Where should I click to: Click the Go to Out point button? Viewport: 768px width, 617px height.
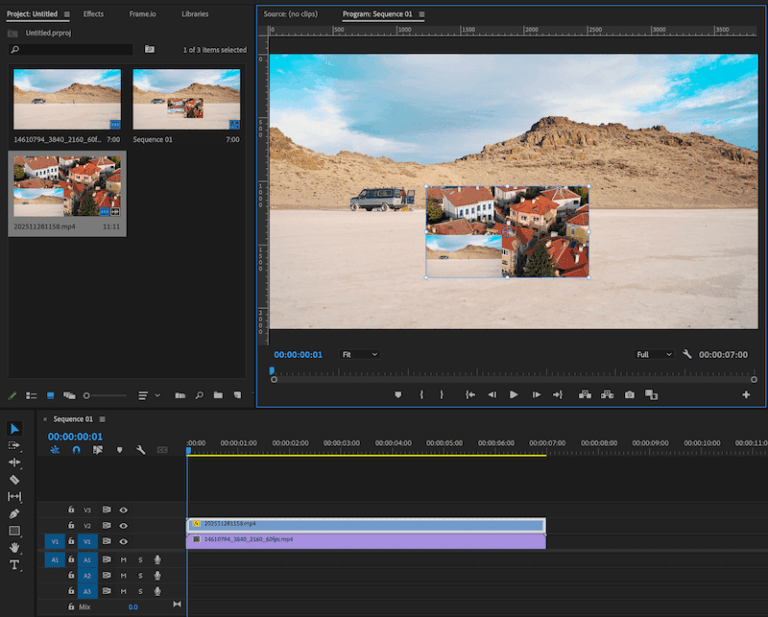pyautogui.click(x=558, y=395)
